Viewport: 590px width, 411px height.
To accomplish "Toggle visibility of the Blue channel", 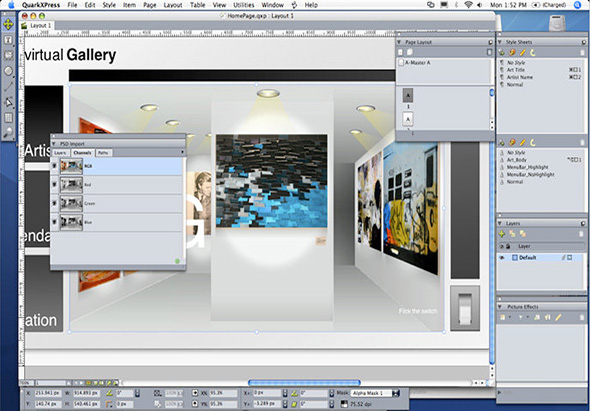I will tap(55, 222).
